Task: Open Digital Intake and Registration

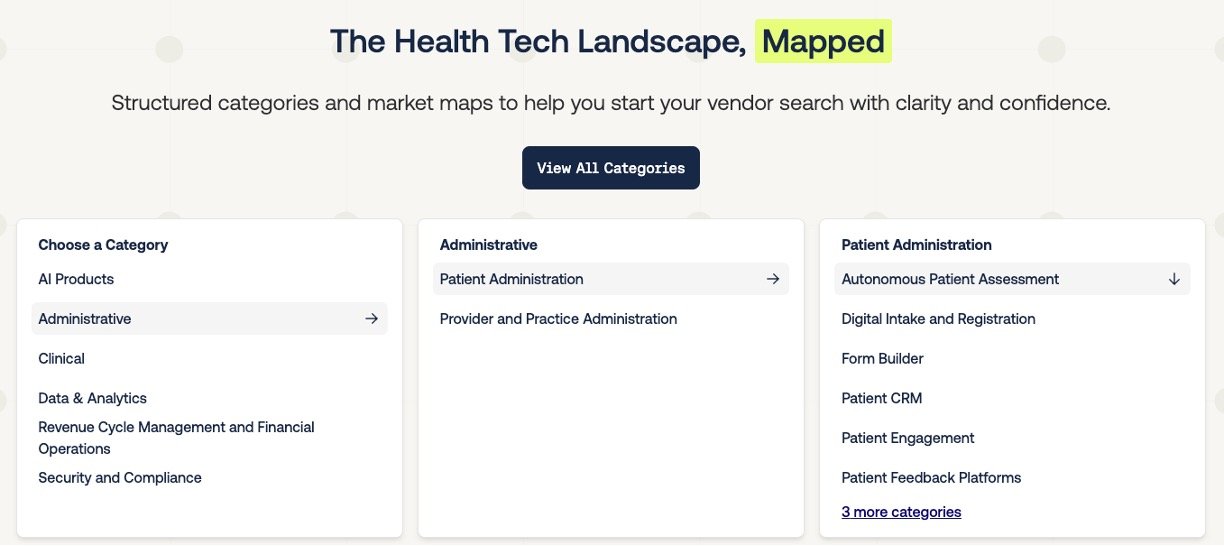Action: [x=938, y=319]
